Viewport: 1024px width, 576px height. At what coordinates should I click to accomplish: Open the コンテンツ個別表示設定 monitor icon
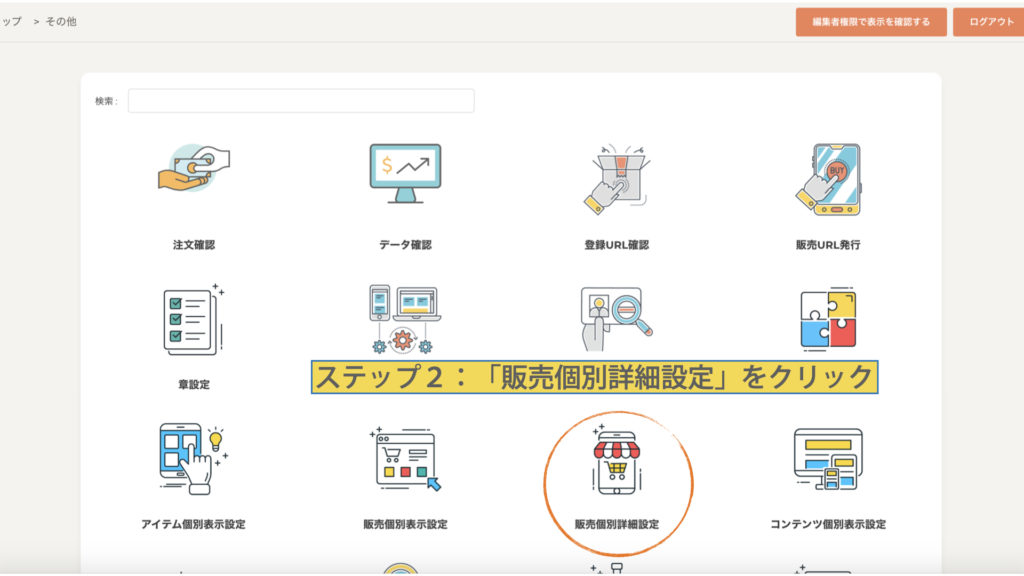(x=828, y=459)
